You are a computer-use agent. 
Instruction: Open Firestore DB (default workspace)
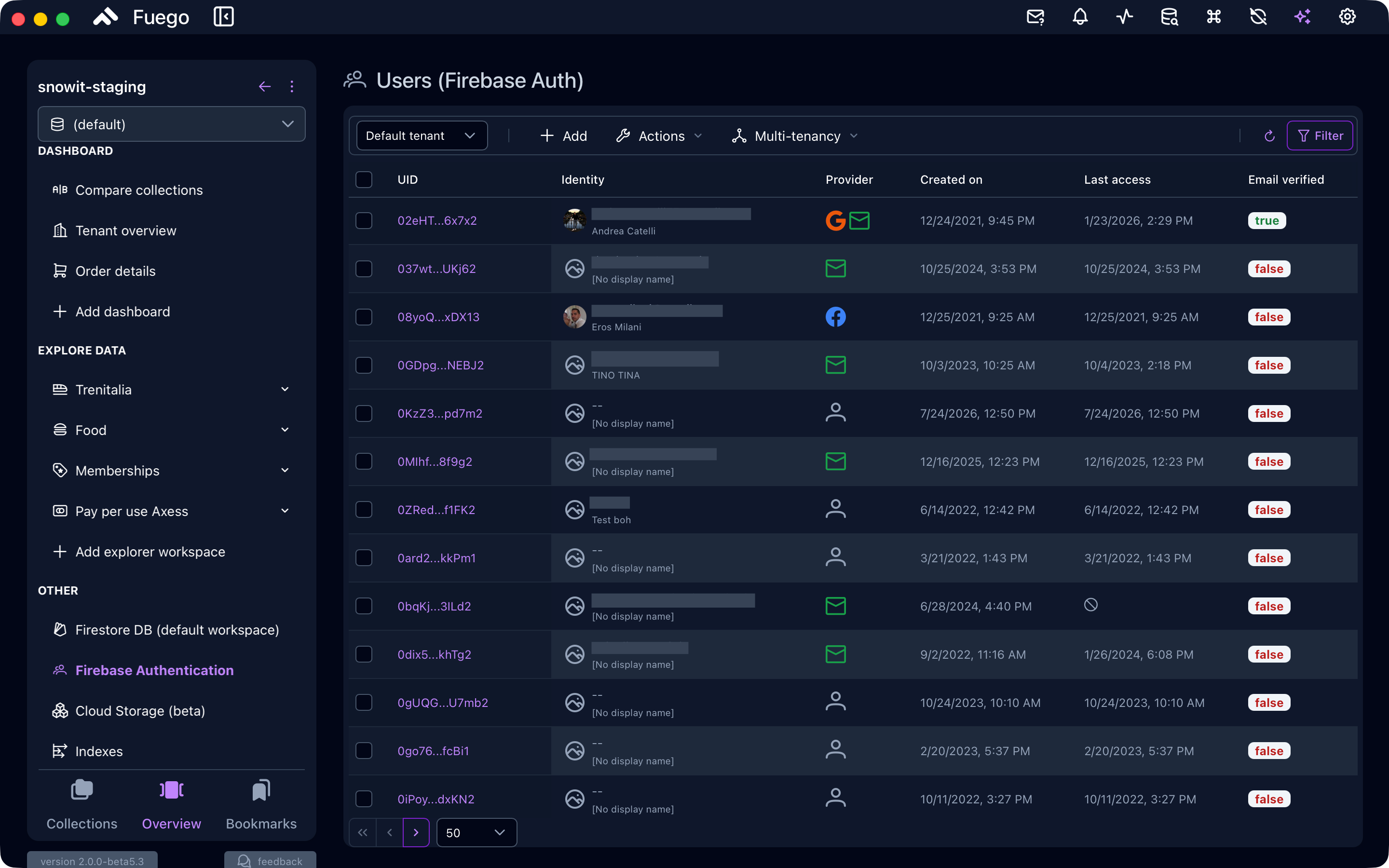(x=165, y=630)
